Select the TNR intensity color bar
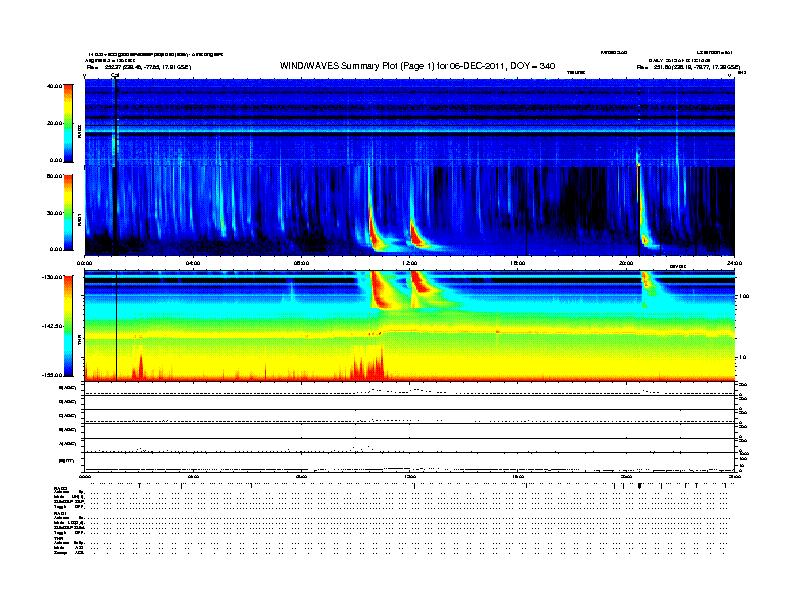 click(68, 326)
